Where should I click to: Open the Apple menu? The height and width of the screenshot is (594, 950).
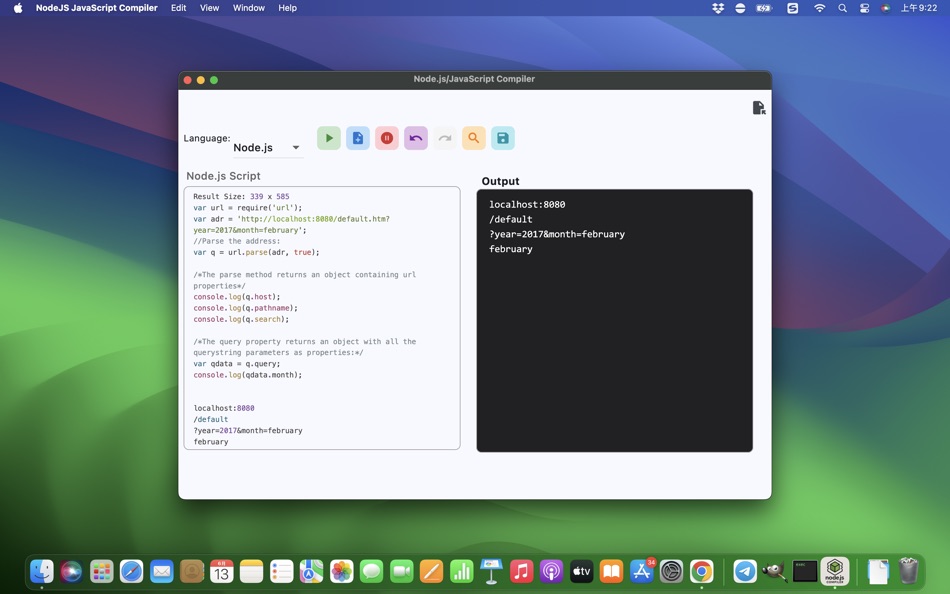click(18, 8)
